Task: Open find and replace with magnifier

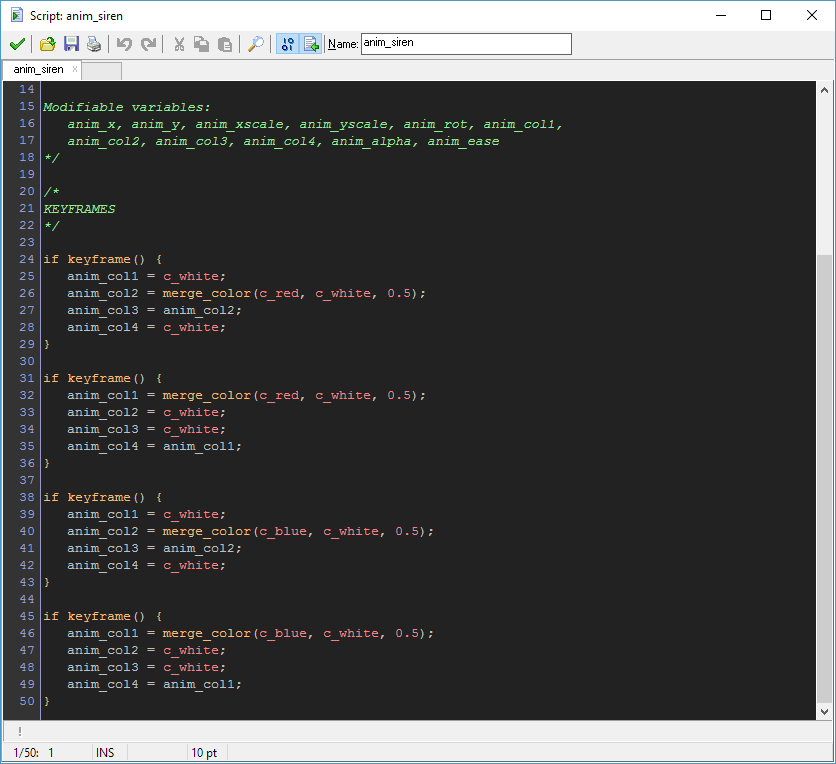Action: [x=256, y=44]
